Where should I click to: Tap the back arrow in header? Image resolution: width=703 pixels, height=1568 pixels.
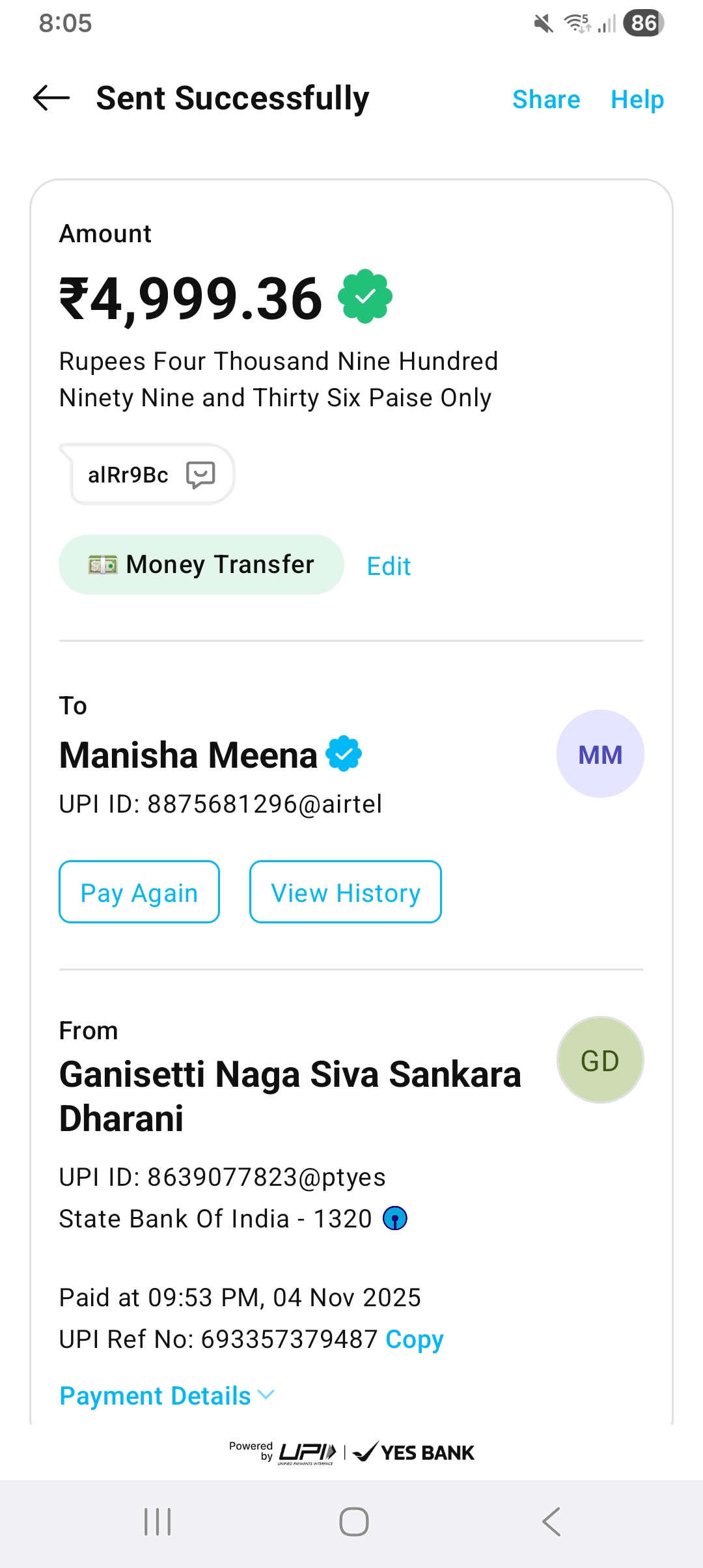pos(51,98)
